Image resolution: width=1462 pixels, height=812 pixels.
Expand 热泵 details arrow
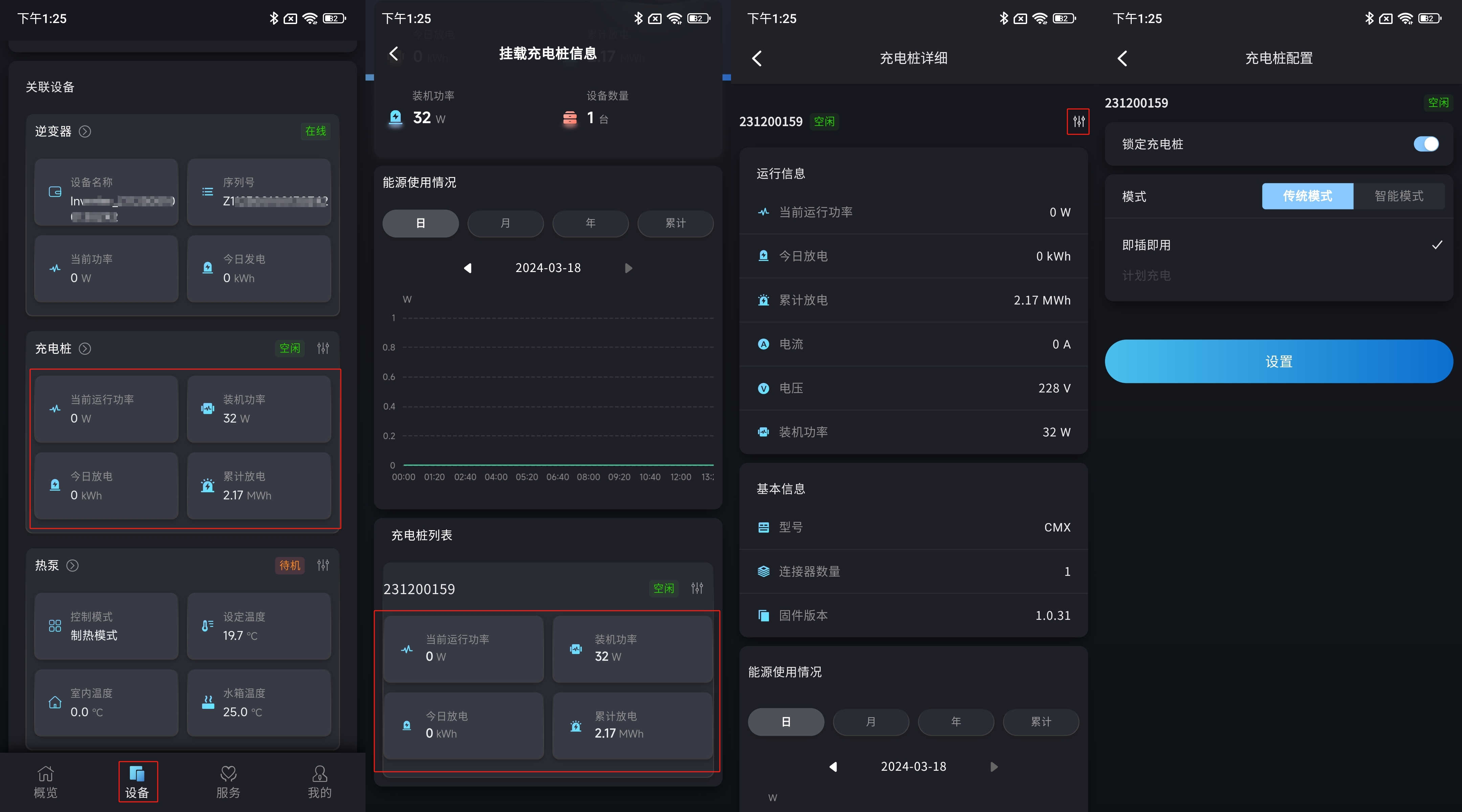(73, 565)
